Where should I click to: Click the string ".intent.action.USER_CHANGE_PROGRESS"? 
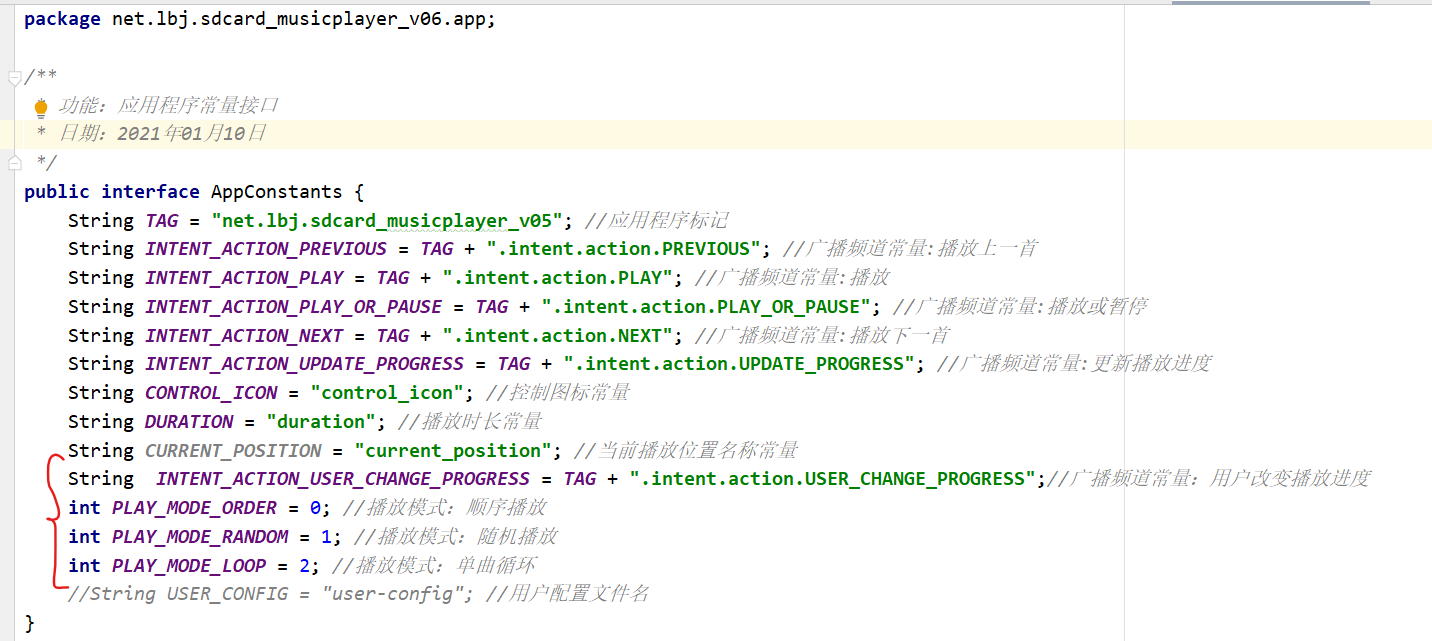pos(833,479)
